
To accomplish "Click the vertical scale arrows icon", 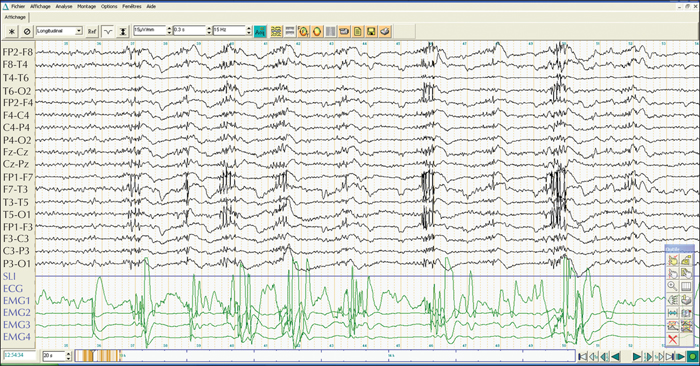I will click(123, 31).
